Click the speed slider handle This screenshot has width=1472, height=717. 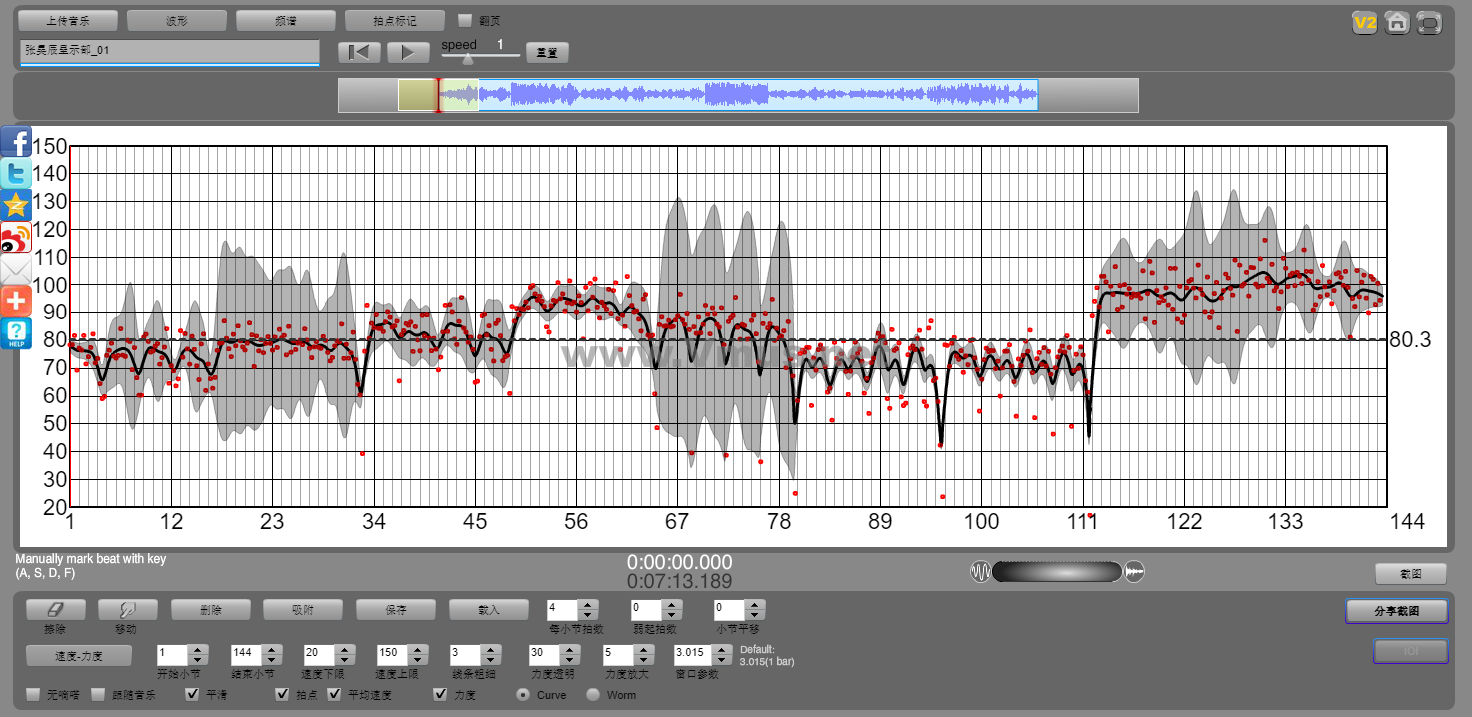(466, 58)
